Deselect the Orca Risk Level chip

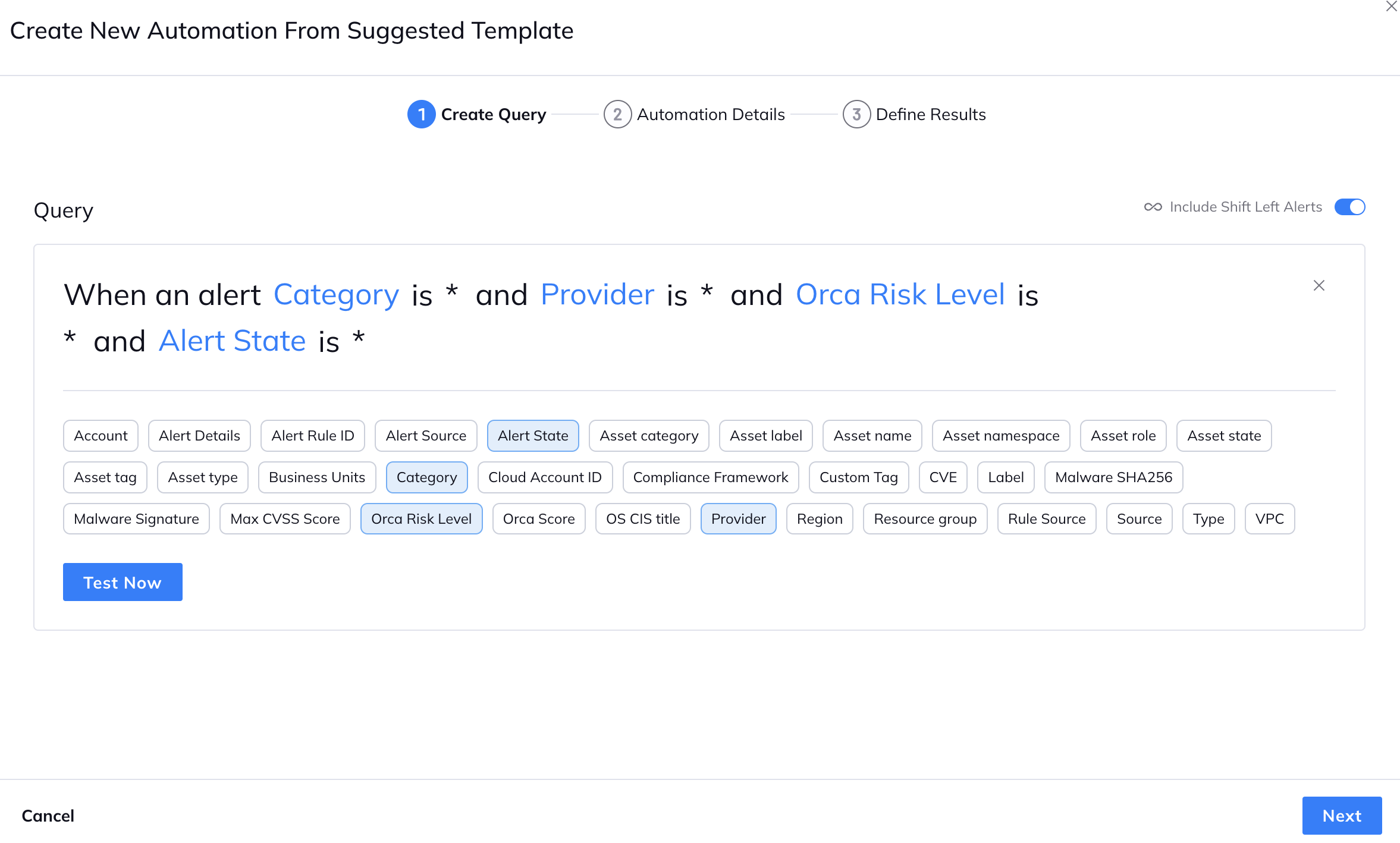tap(421, 518)
